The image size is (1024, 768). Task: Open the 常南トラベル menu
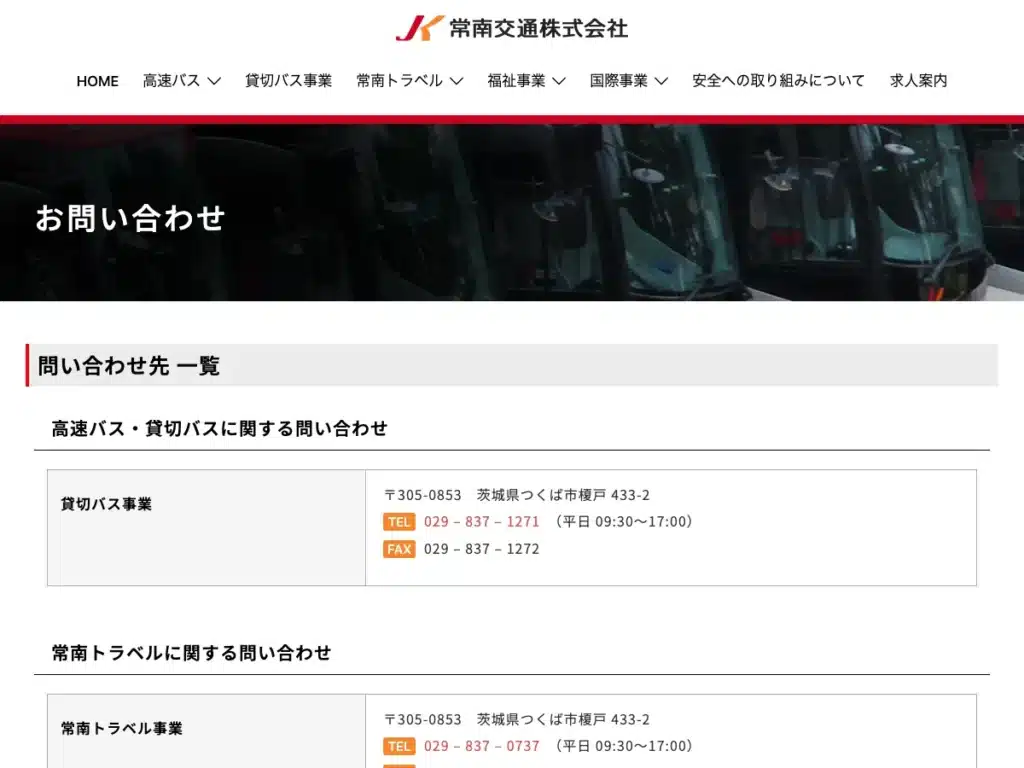tap(399, 80)
